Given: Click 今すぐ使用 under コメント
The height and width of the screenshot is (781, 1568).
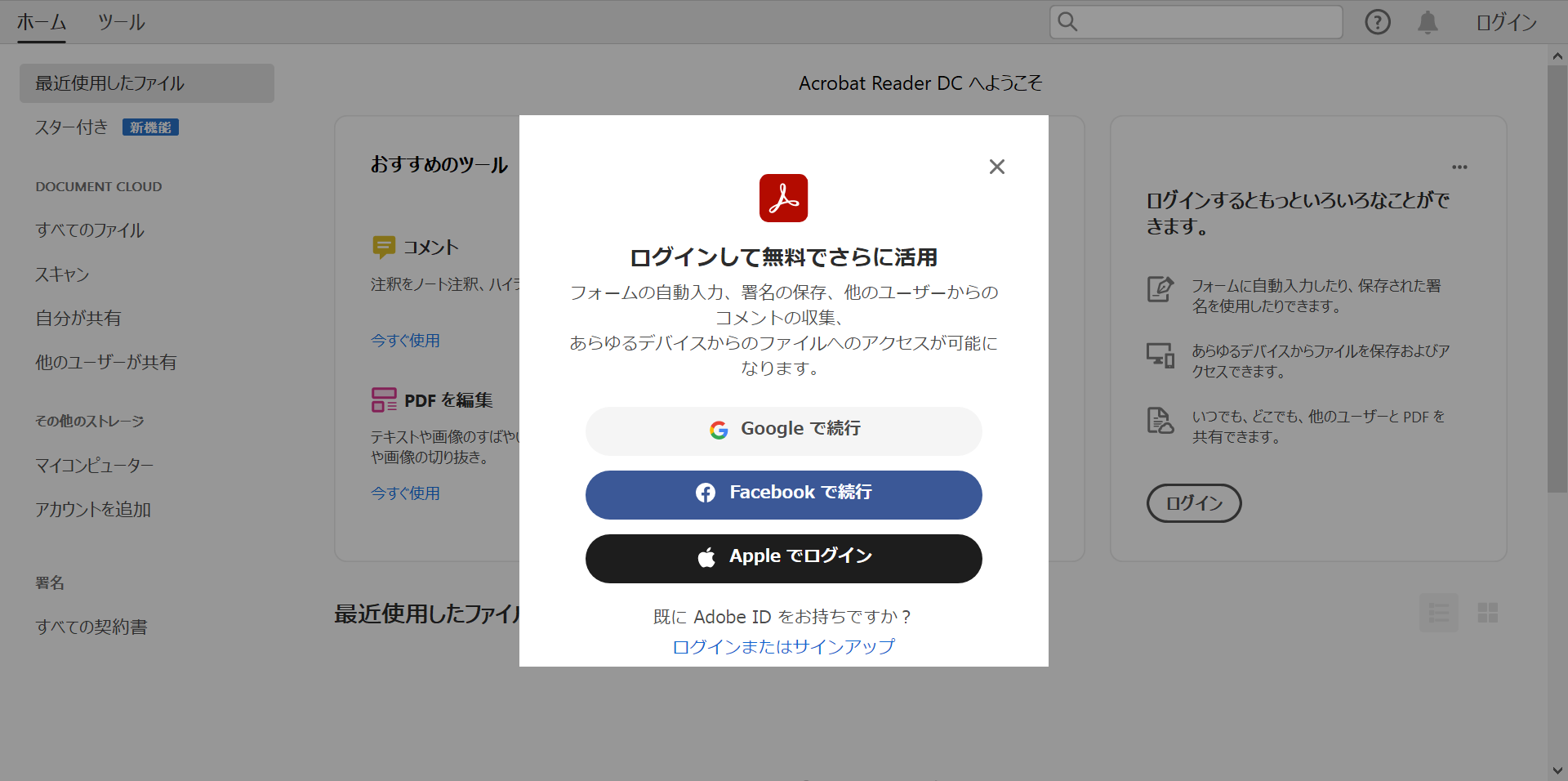Looking at the screenshot, I should [405, 341].
